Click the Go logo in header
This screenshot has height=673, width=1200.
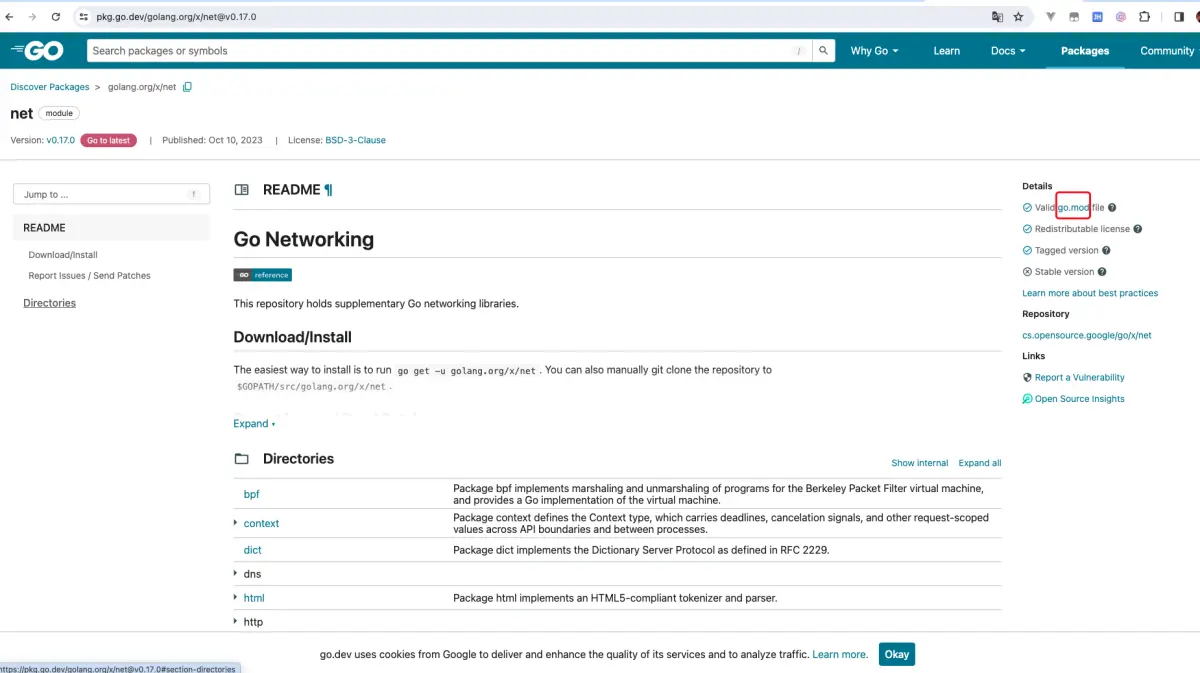[37, 51]
